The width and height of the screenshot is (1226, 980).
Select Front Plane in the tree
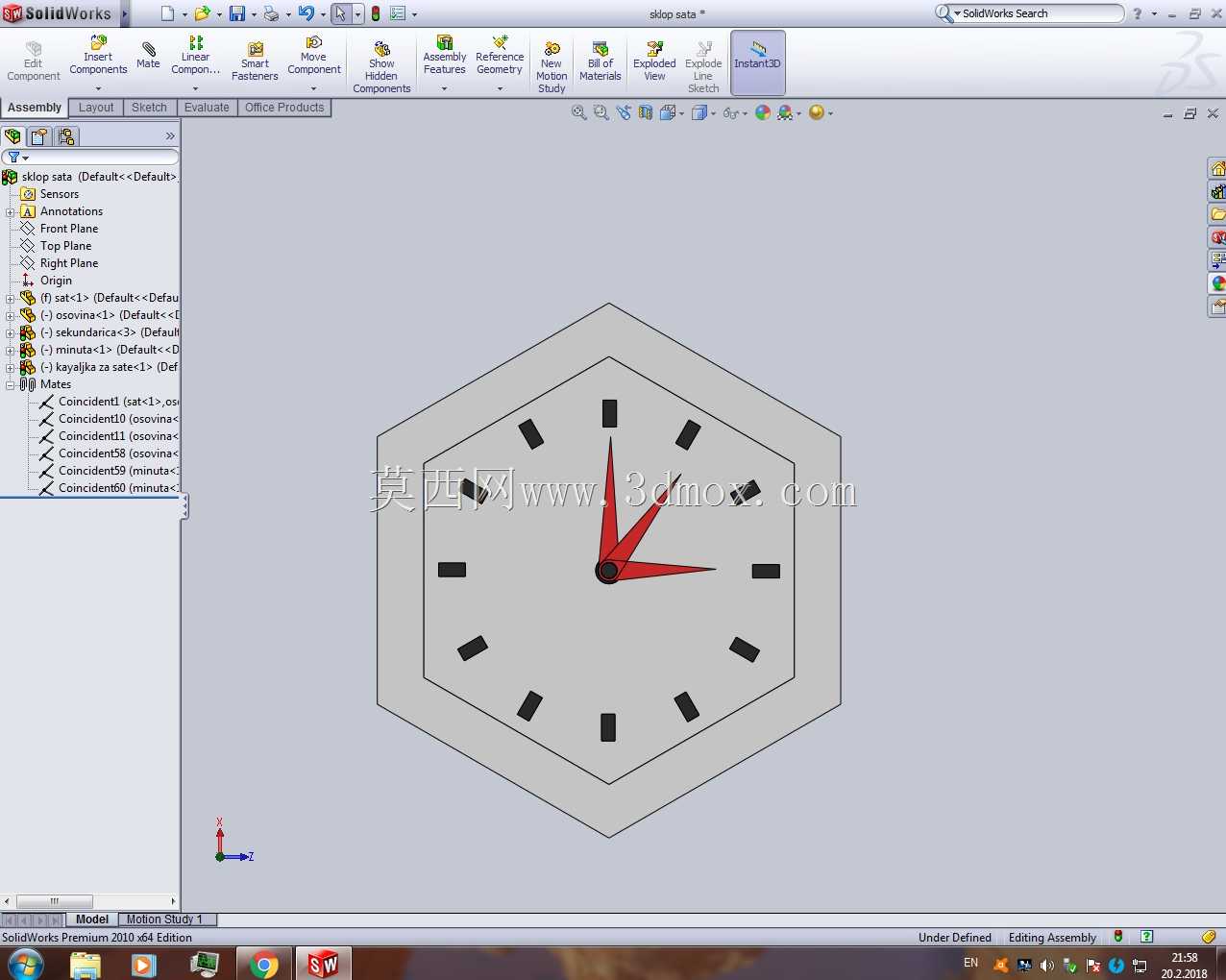(x=69, y=229)
